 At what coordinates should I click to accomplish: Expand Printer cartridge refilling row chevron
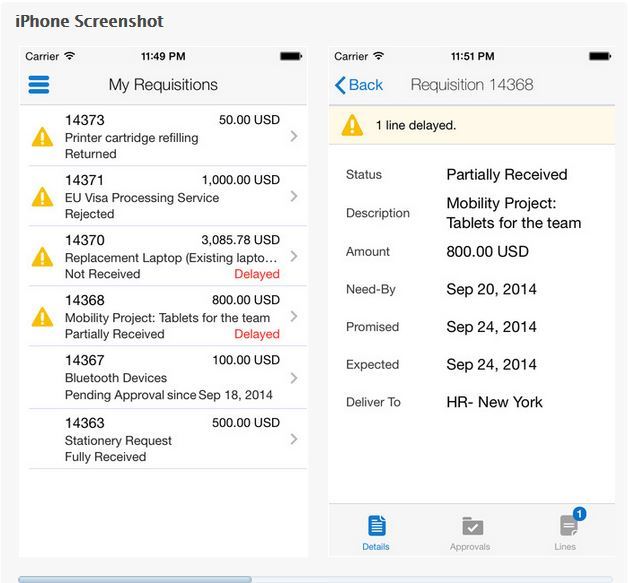(293, 137)
